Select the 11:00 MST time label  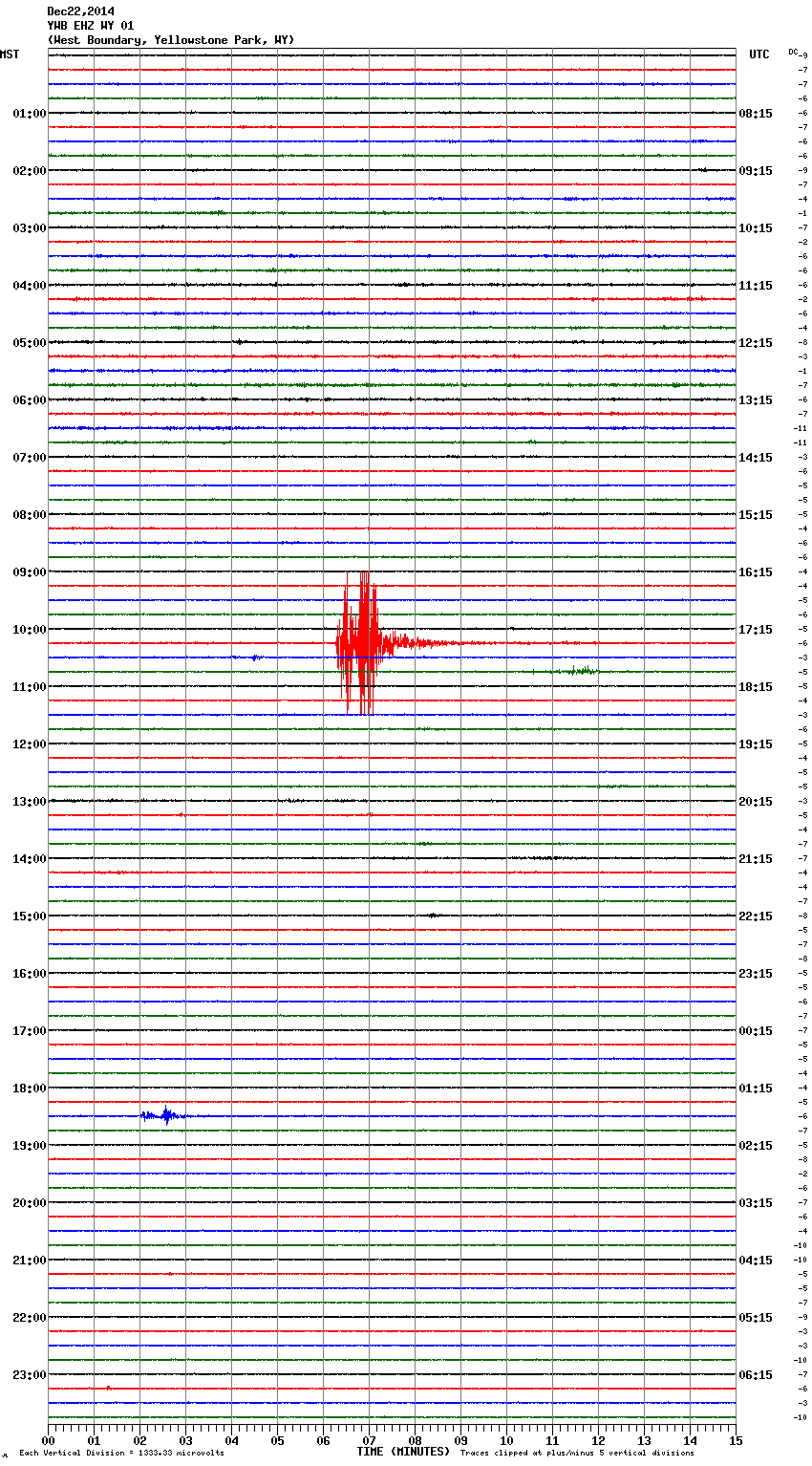click(x=29, y=687)
